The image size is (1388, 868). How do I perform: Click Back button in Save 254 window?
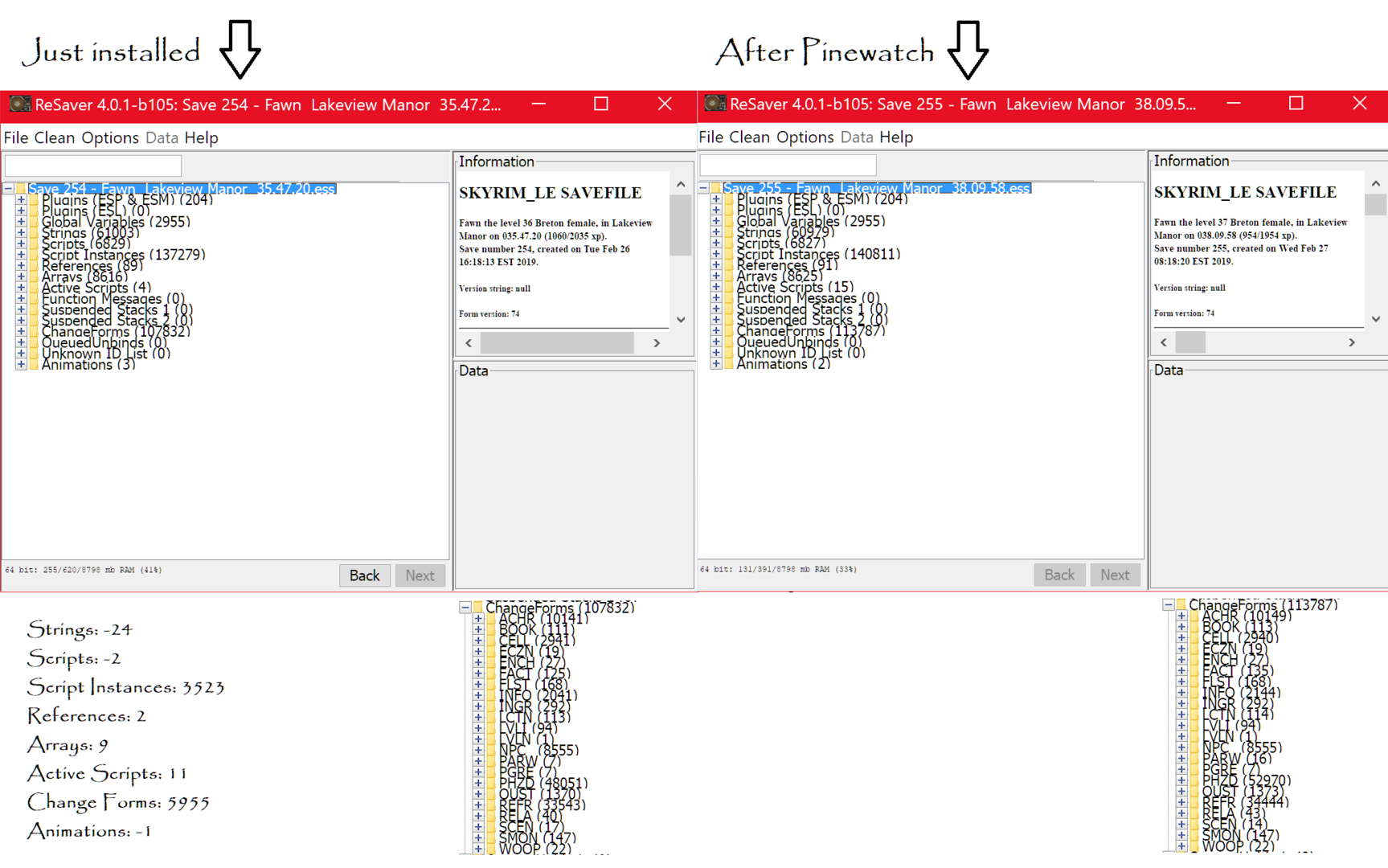[364, 575]
